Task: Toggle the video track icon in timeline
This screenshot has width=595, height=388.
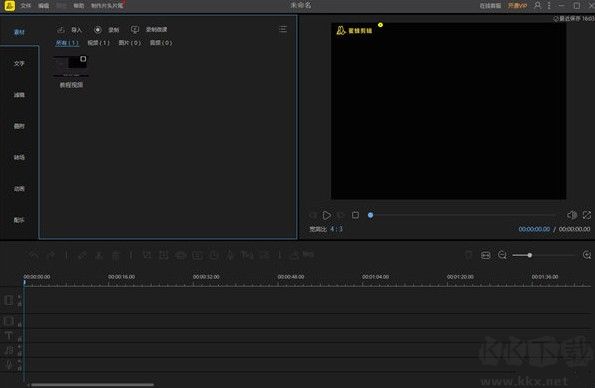Action: (x=9, y=300)
